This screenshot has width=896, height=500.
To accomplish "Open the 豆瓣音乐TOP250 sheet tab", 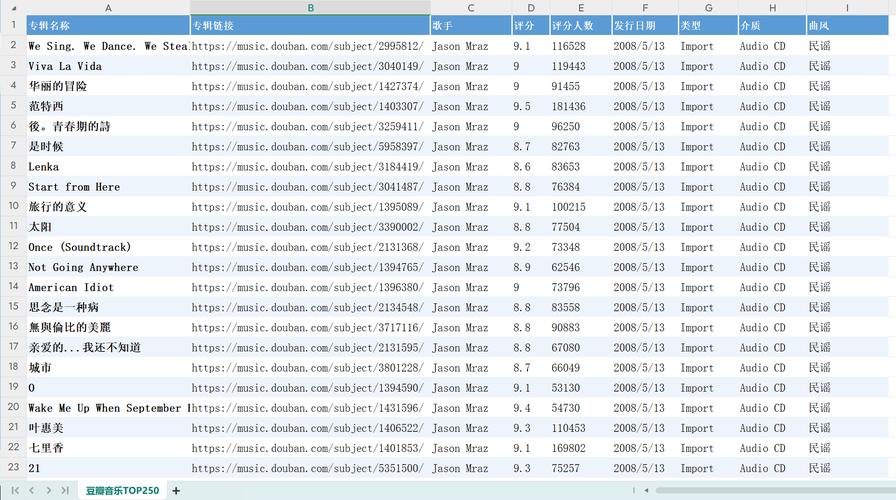I will point(122,490).
